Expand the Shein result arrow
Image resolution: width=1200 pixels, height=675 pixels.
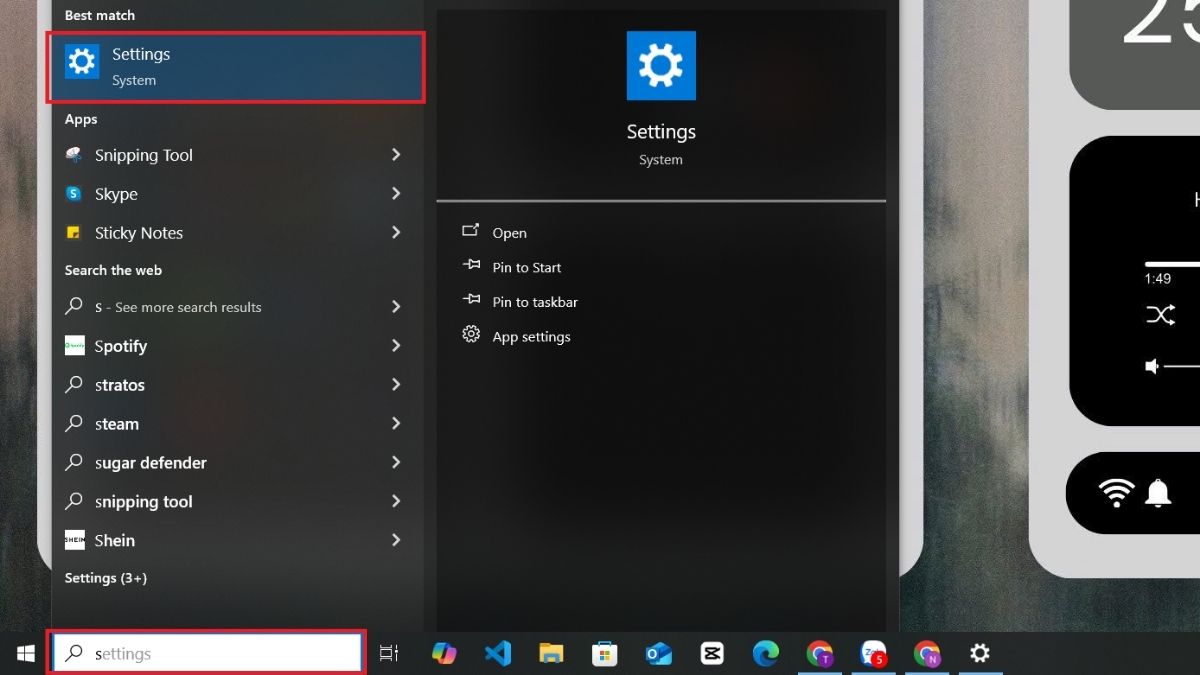pos(396,540)
